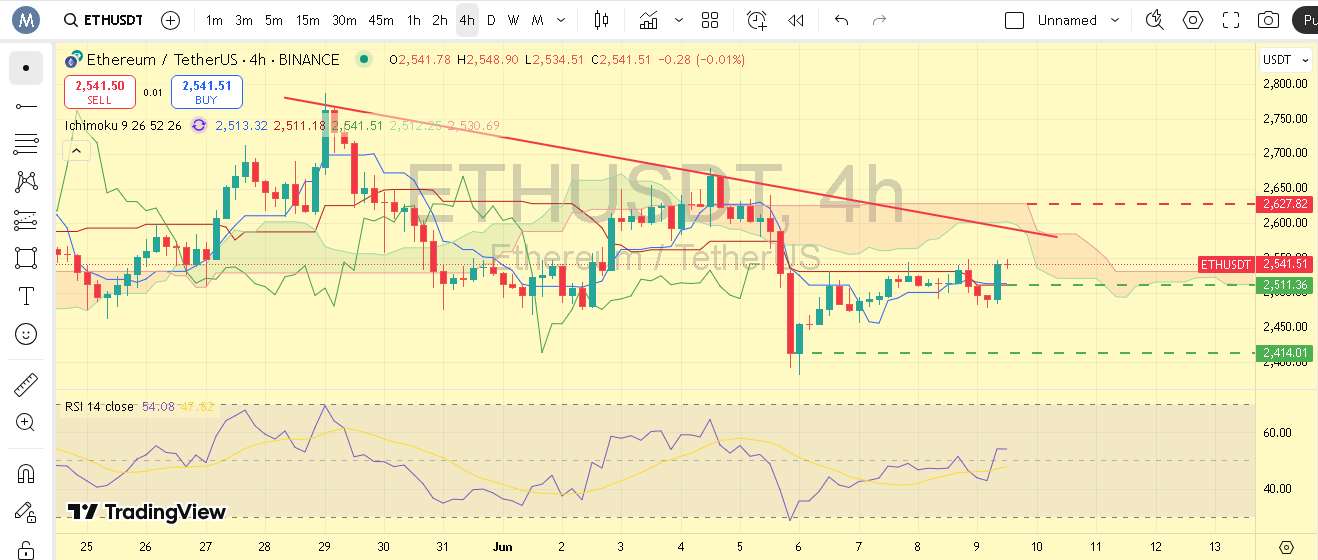Enter fullscreen mode
The height and width of the screenshot is (560, 1318).
coord(1231,20)
